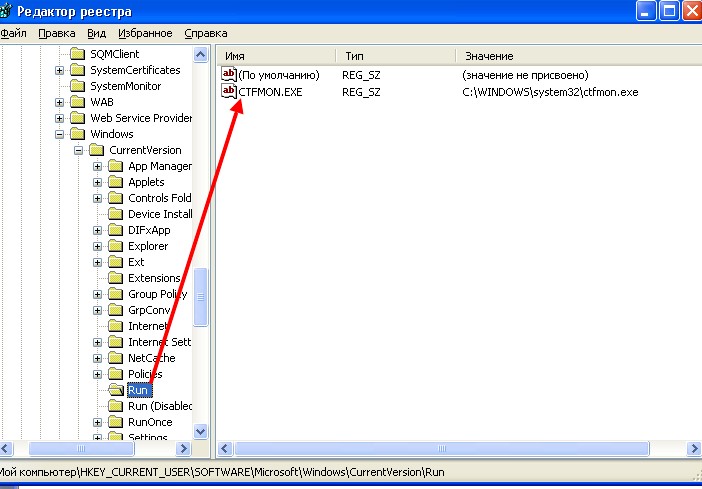Select the Run (Disabled) key label
The image size is (702, 489).
click(160, 407)
